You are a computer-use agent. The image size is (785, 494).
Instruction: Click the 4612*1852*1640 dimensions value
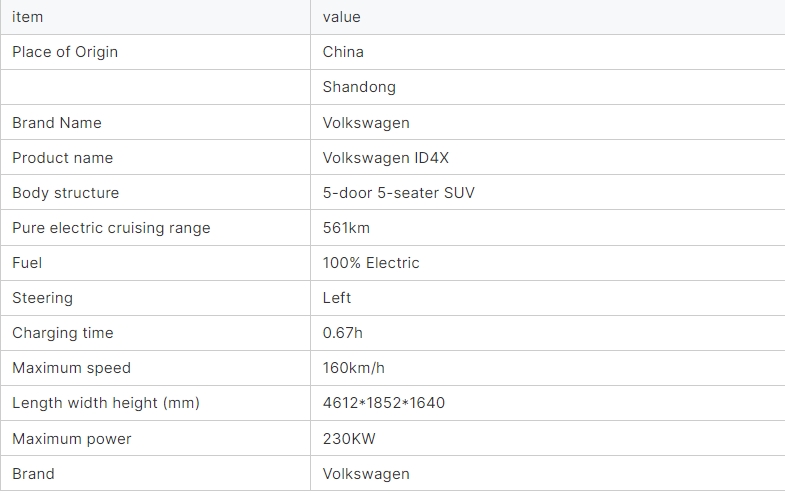click(x=384, y=403)
